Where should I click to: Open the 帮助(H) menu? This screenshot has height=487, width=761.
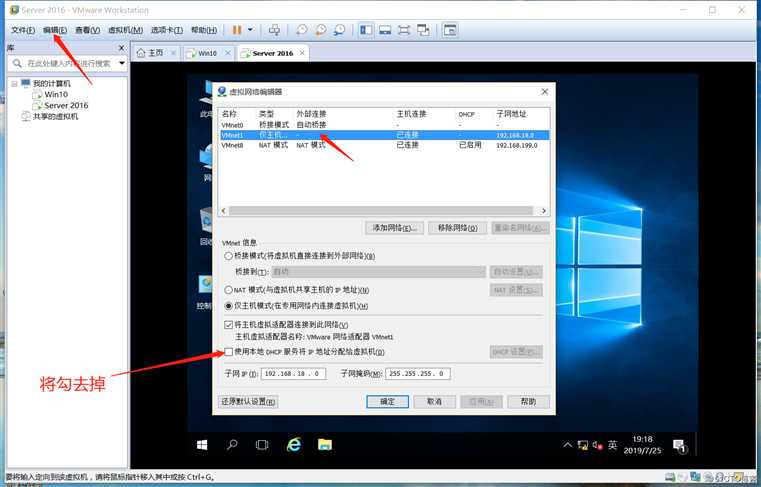coord(204,30)
